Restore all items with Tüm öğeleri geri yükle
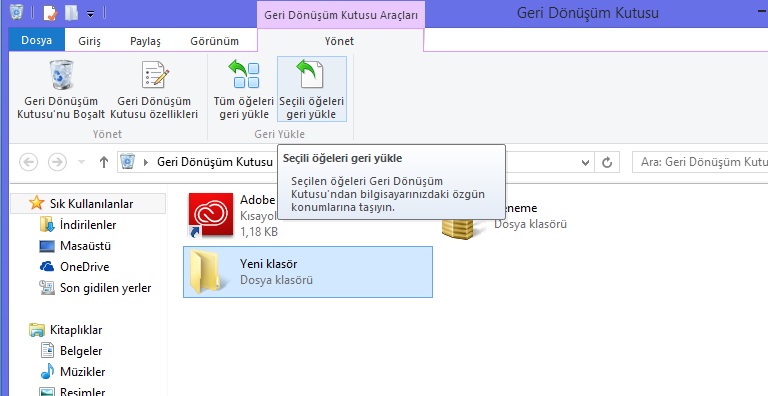The width and height of the screenshot is (768, 396). click(243, 89)
